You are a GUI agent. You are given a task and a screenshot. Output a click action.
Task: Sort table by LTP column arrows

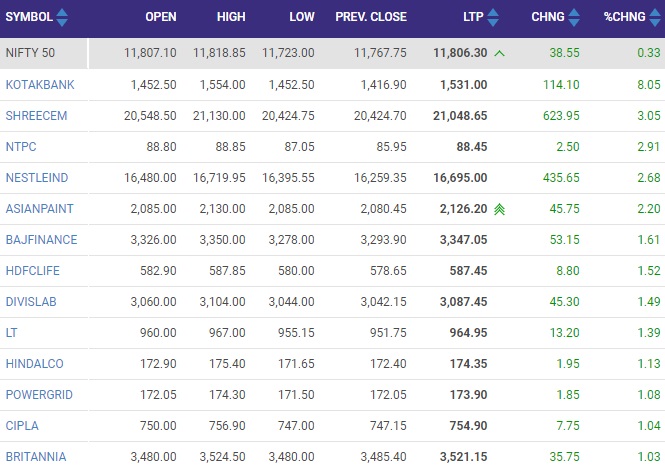tap(493, 17)
